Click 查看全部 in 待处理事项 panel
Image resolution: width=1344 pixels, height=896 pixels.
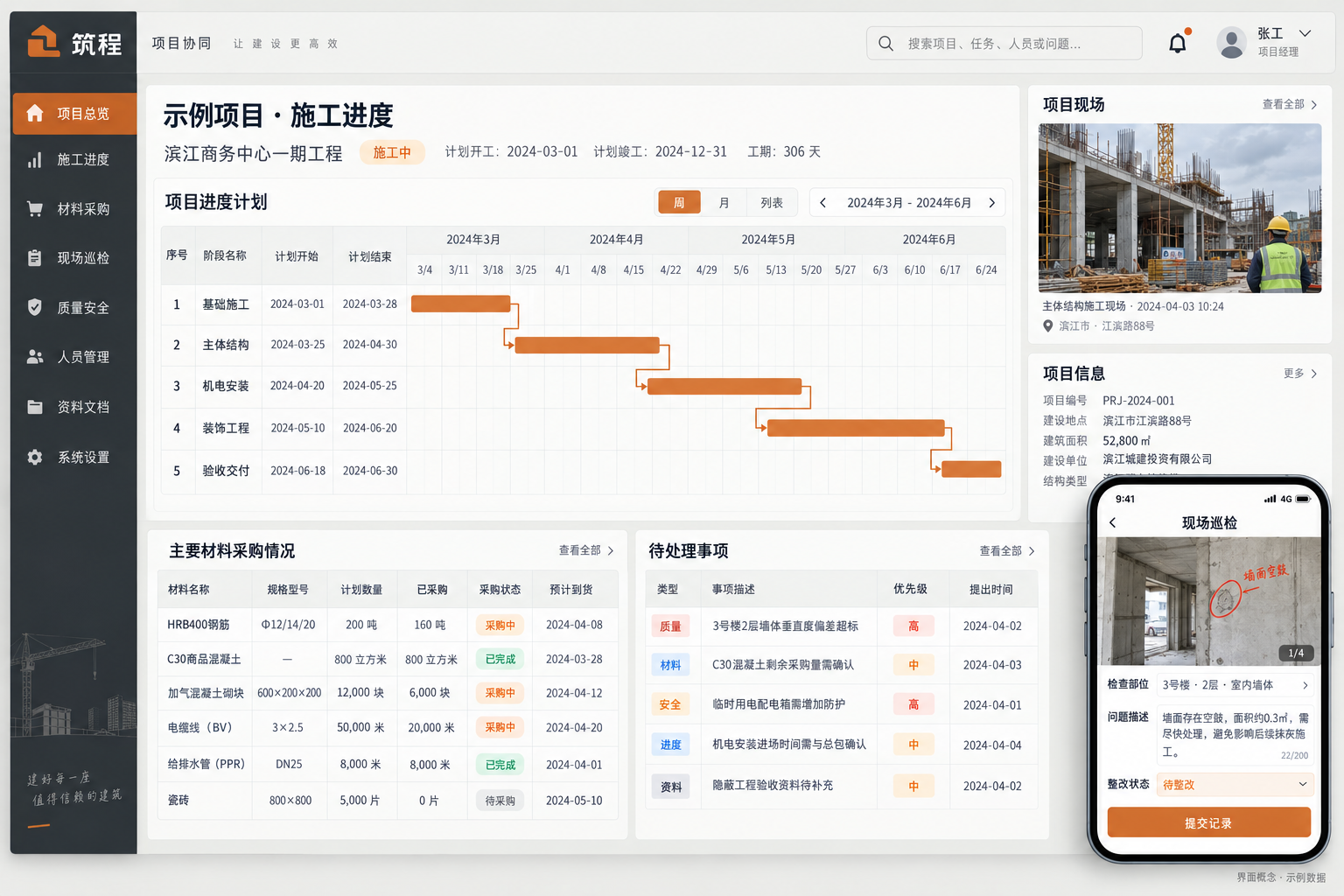1000,550
